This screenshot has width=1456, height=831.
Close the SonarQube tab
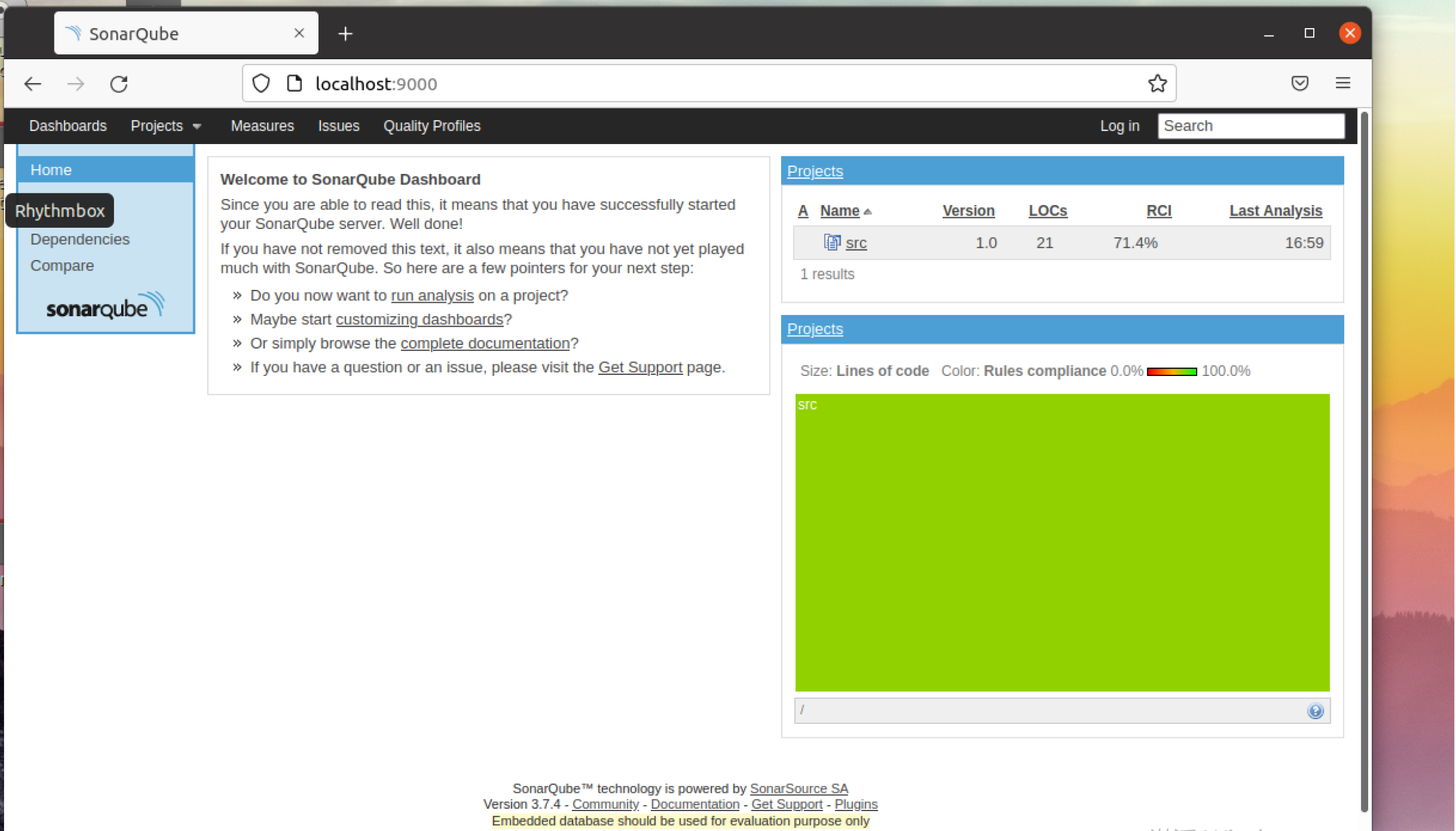(299, 33)
